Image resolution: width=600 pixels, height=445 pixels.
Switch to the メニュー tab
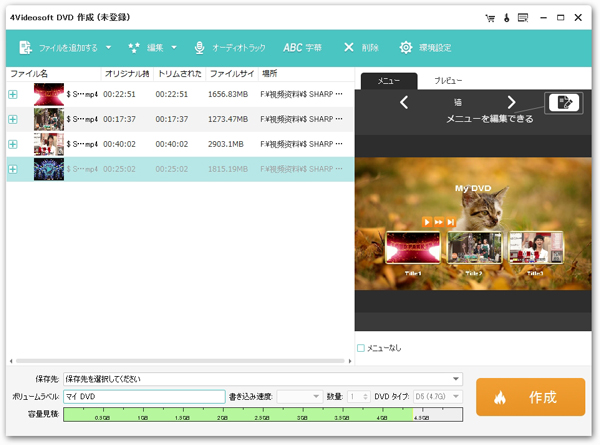point(389,81)
